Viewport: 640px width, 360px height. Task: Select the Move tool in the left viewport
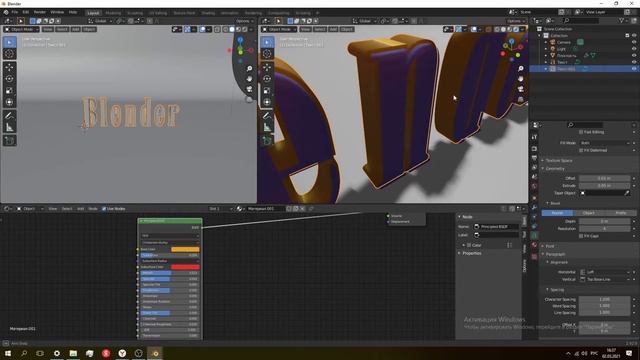9,67
